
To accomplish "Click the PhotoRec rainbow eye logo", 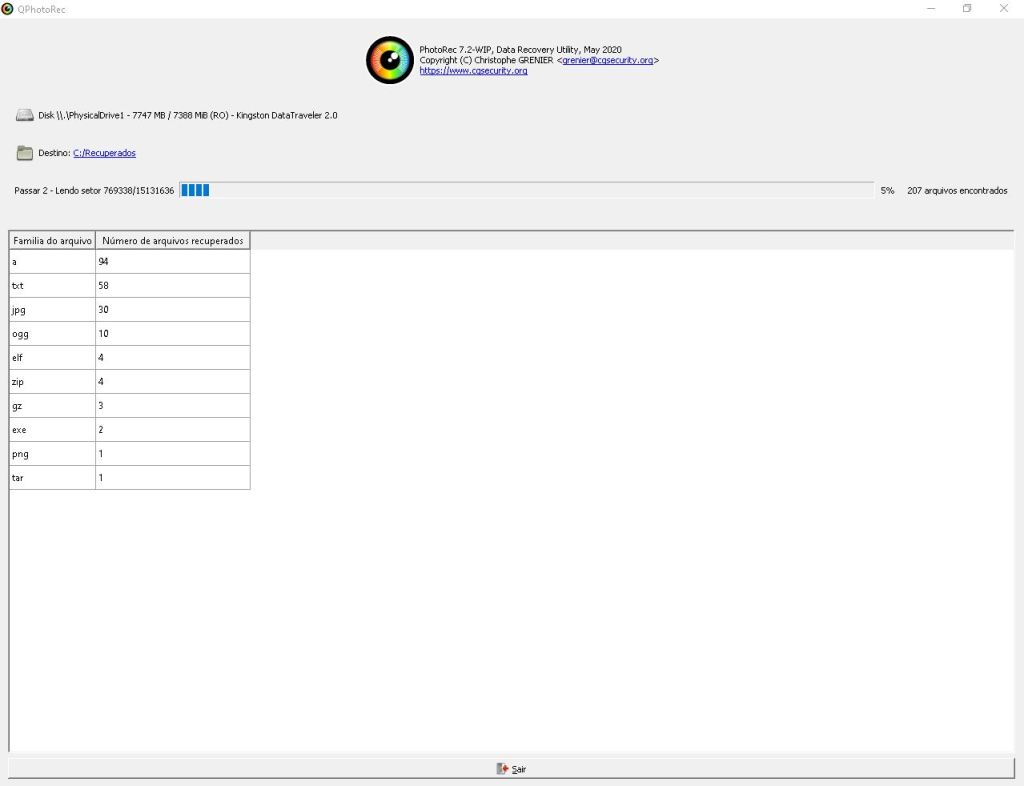I will point(390,60).
